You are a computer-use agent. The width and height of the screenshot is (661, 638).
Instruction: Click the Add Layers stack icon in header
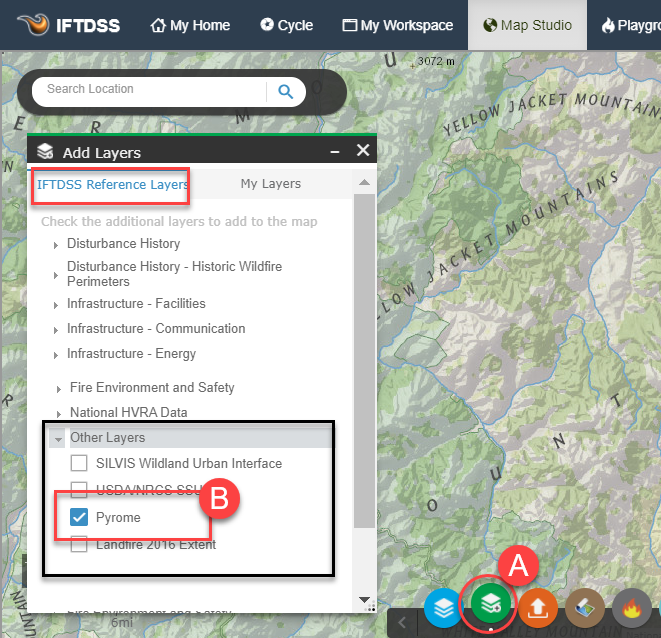click(45, 151)
